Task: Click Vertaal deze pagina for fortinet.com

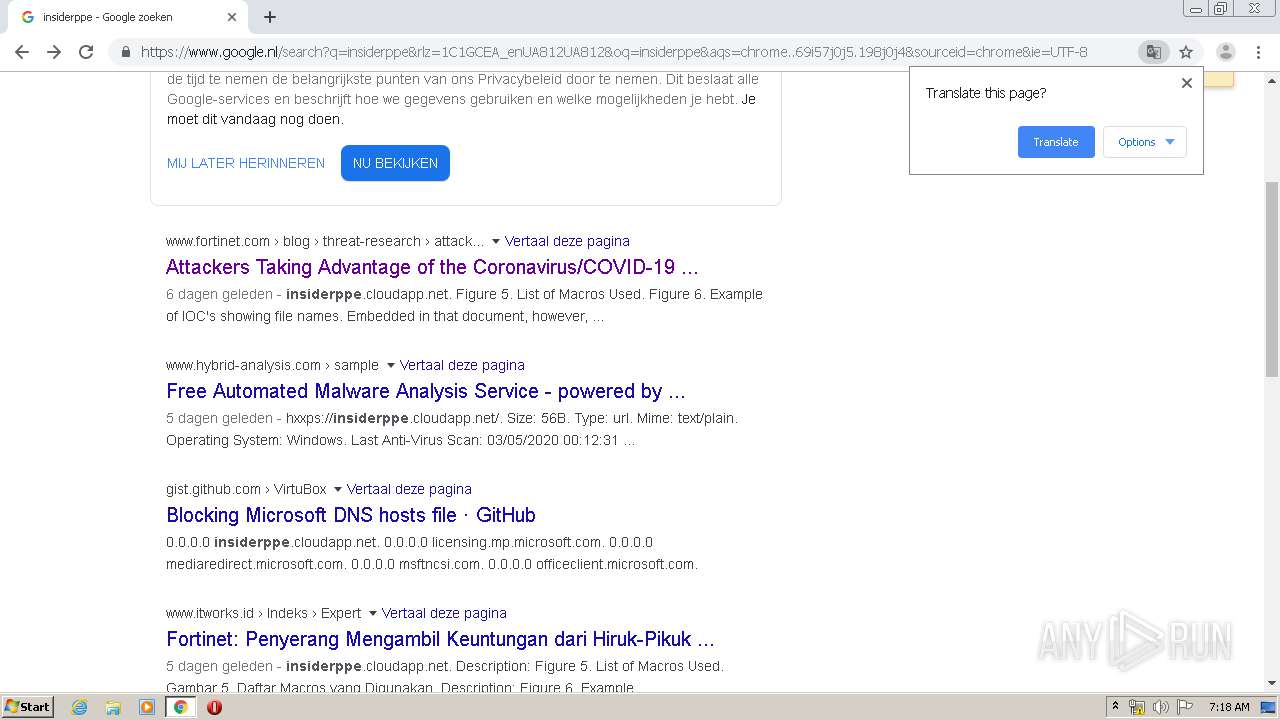Action: point(567,241)
